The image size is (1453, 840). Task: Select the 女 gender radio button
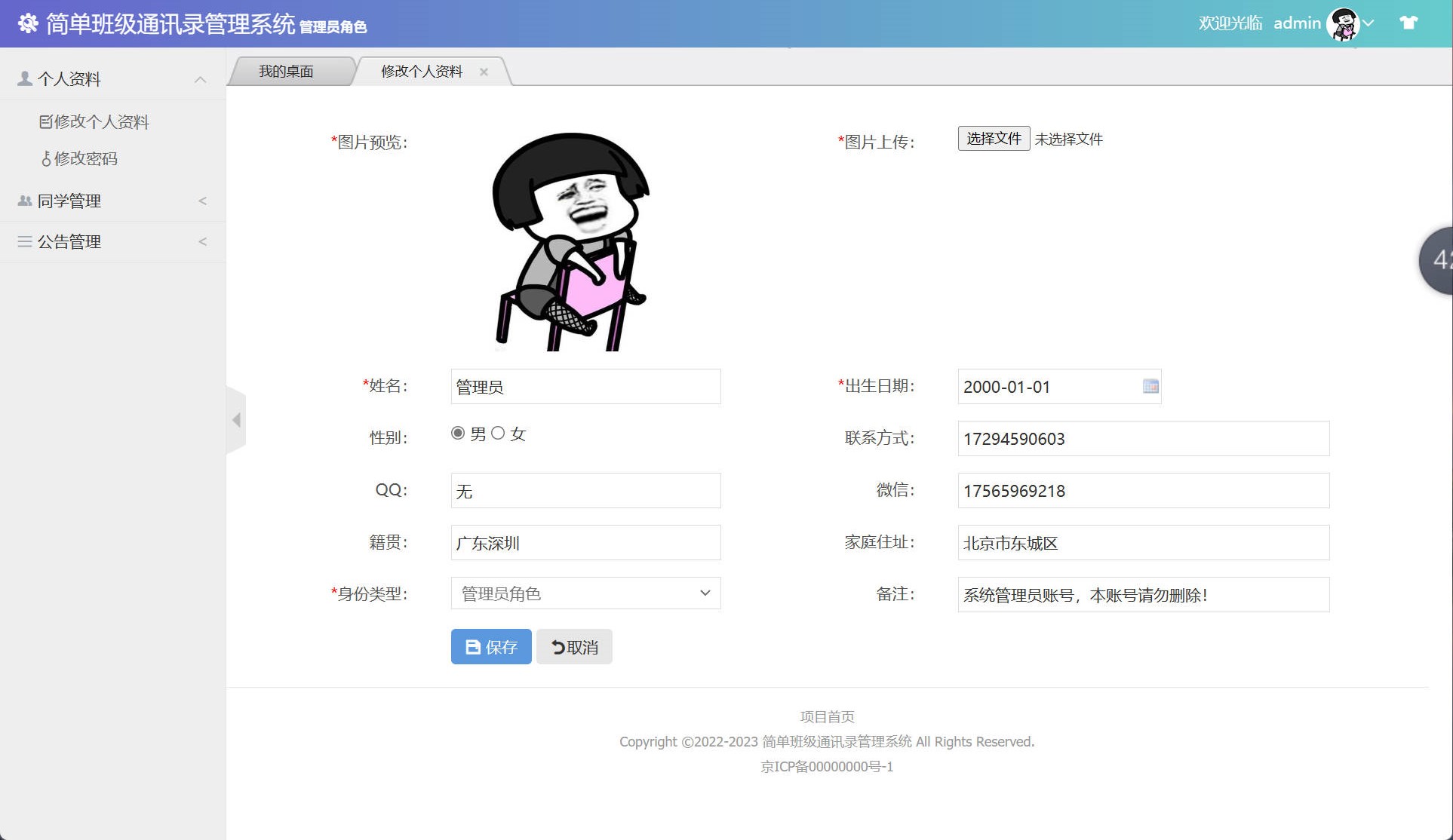[498, 434]
